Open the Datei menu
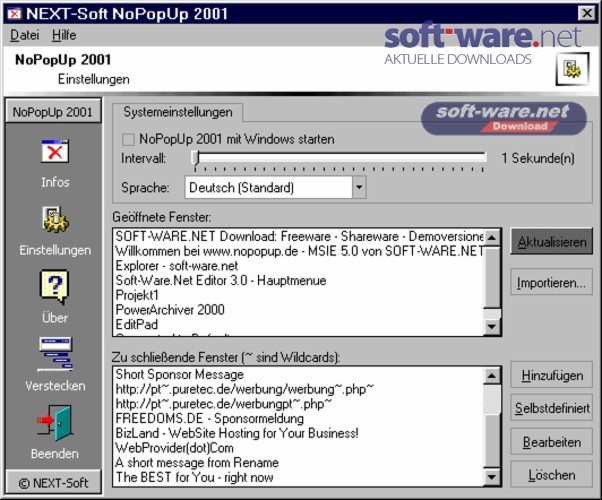 (25, 35)
